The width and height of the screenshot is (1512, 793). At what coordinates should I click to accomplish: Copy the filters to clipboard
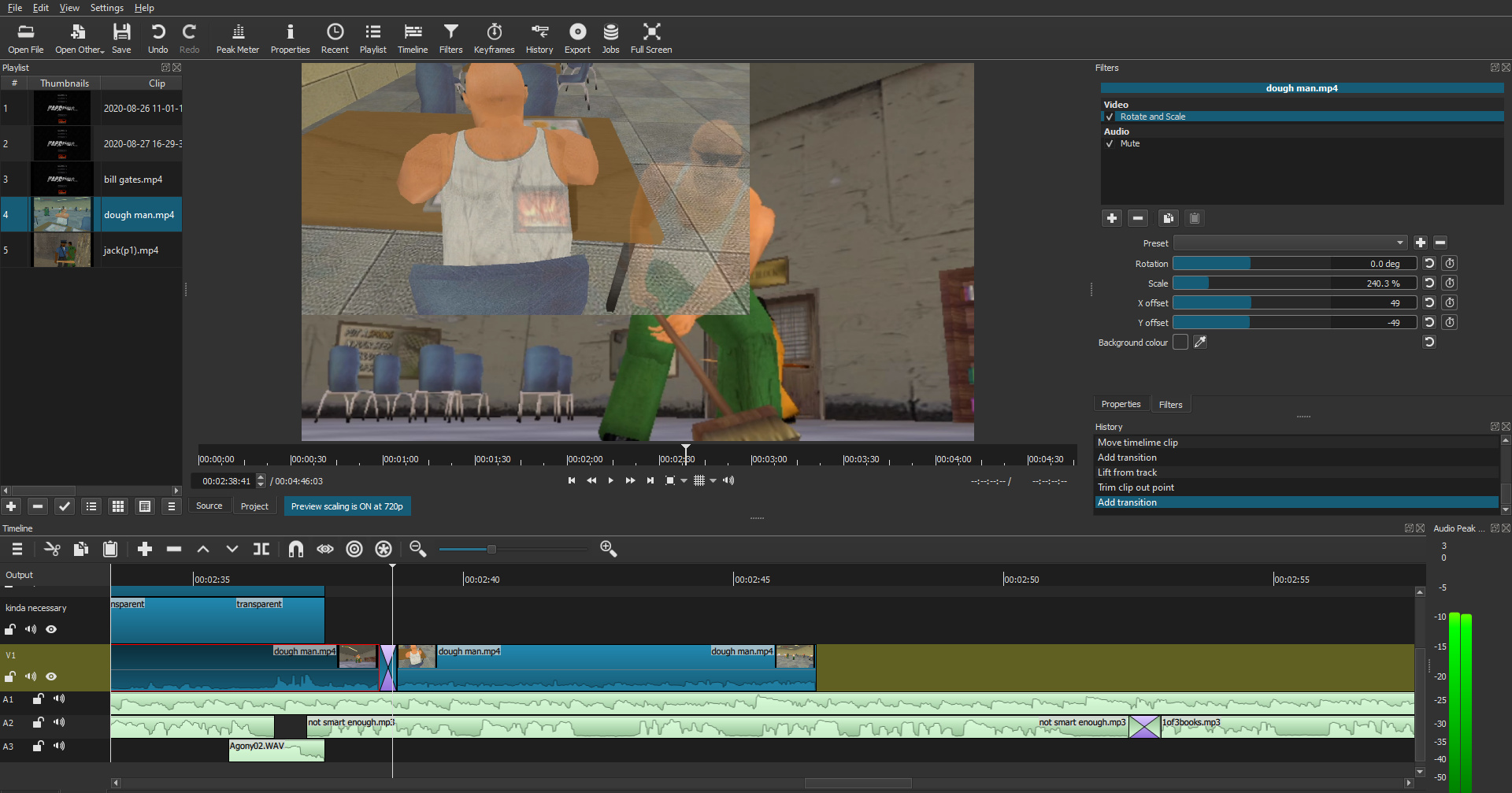coord(1168,218)
